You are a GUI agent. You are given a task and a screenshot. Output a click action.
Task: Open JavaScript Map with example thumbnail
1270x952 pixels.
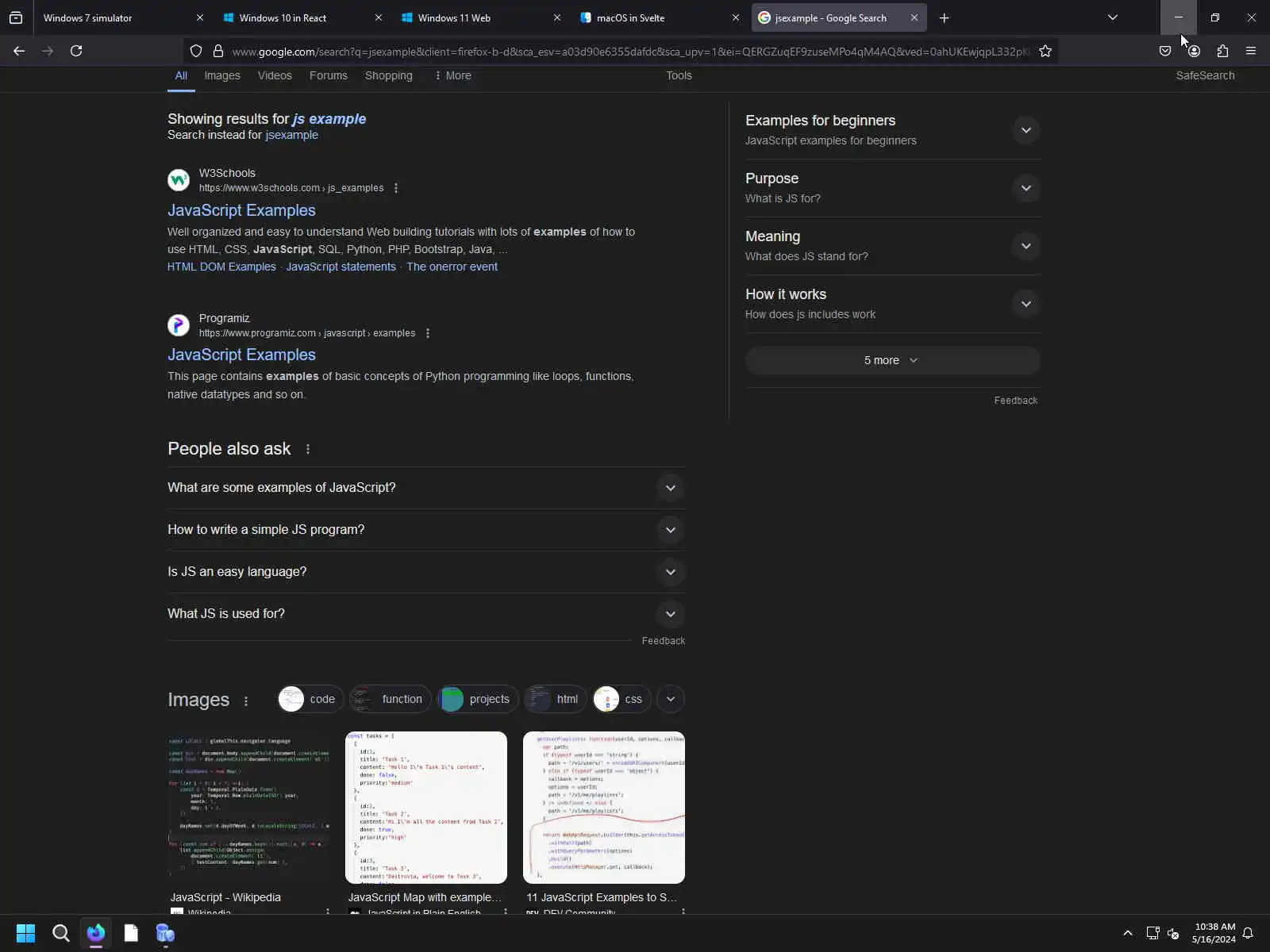(x=426, y=808)
